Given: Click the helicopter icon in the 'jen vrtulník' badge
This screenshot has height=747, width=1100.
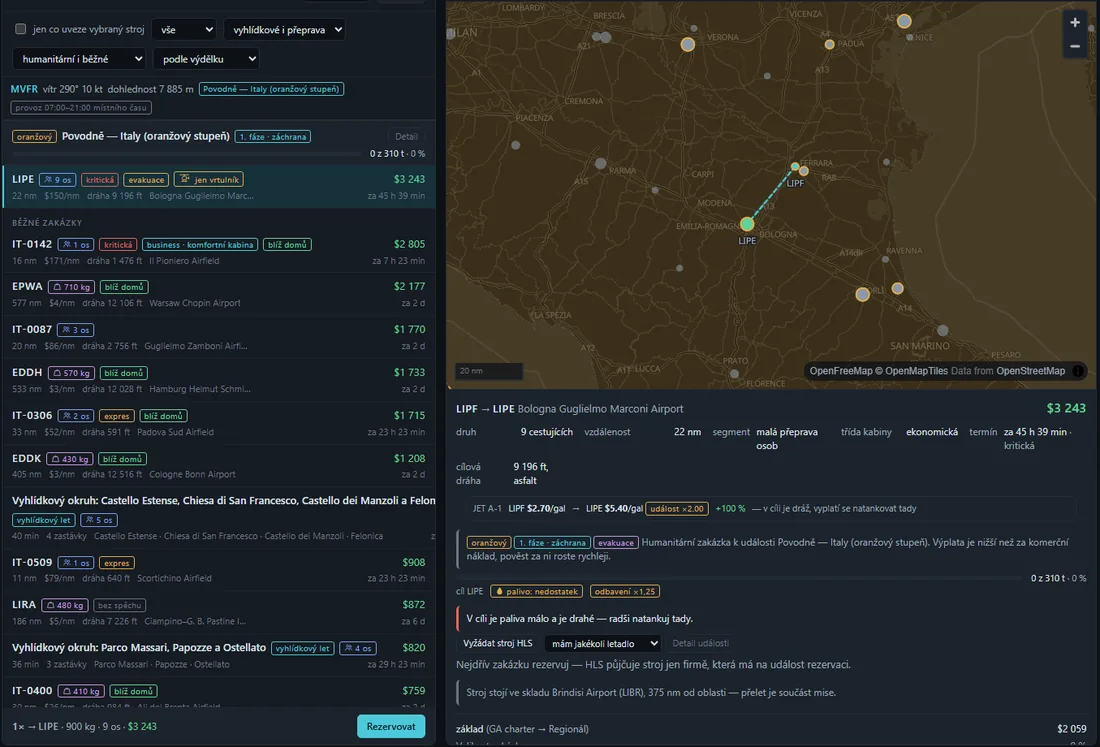Looking at the screenshot, I should tap(185, 180).
